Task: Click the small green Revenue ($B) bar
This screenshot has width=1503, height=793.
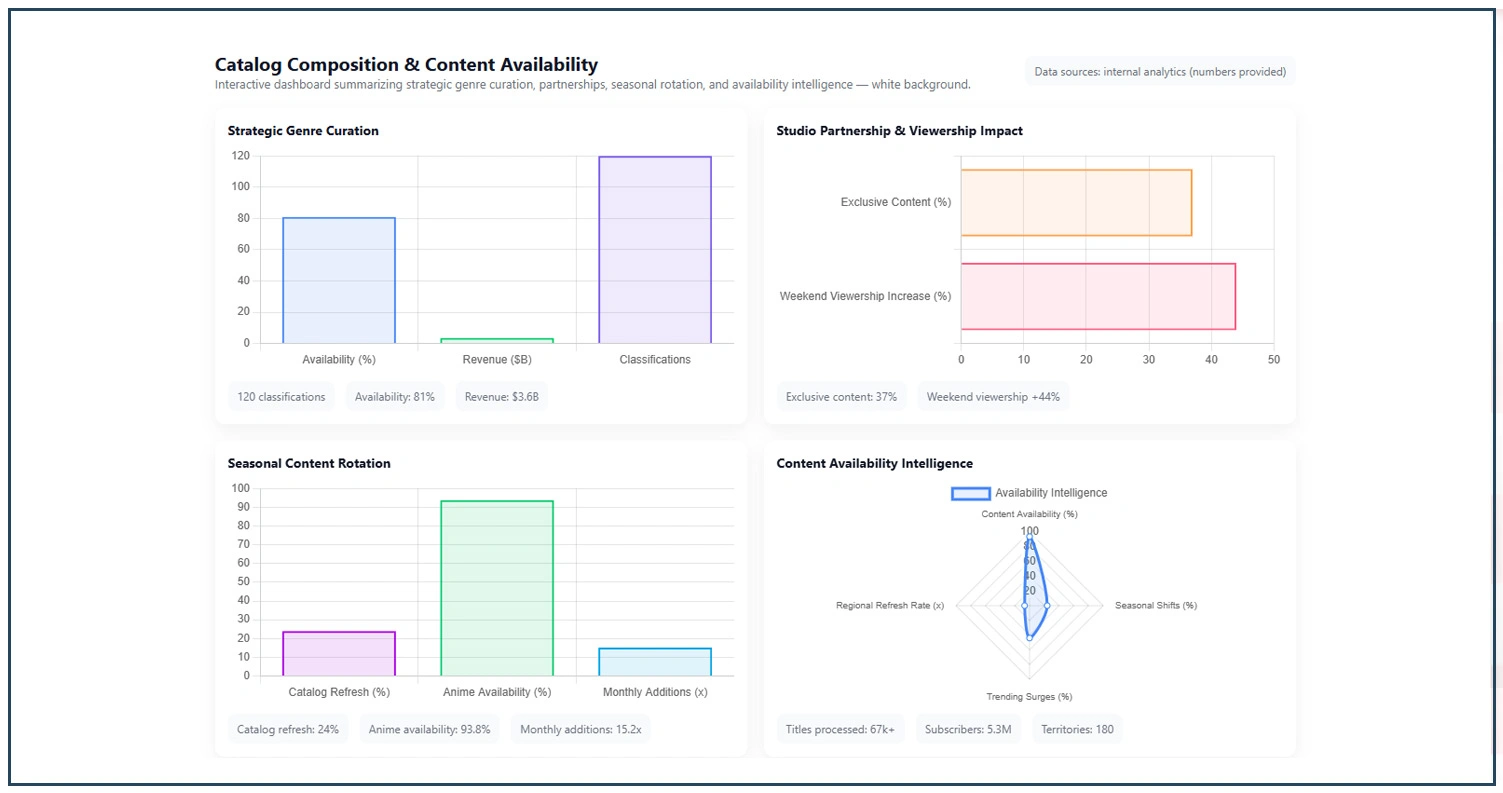Action: point(497,341)
